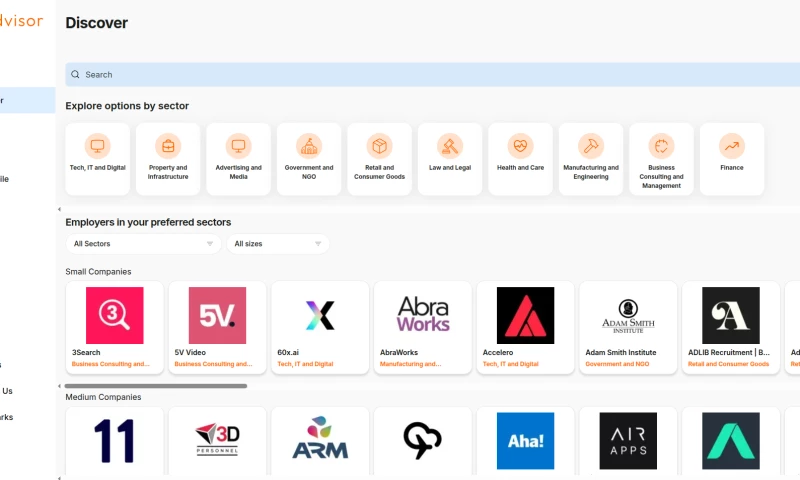
Task: Open the medium company with the 11 logo
Action: point(115,441)
